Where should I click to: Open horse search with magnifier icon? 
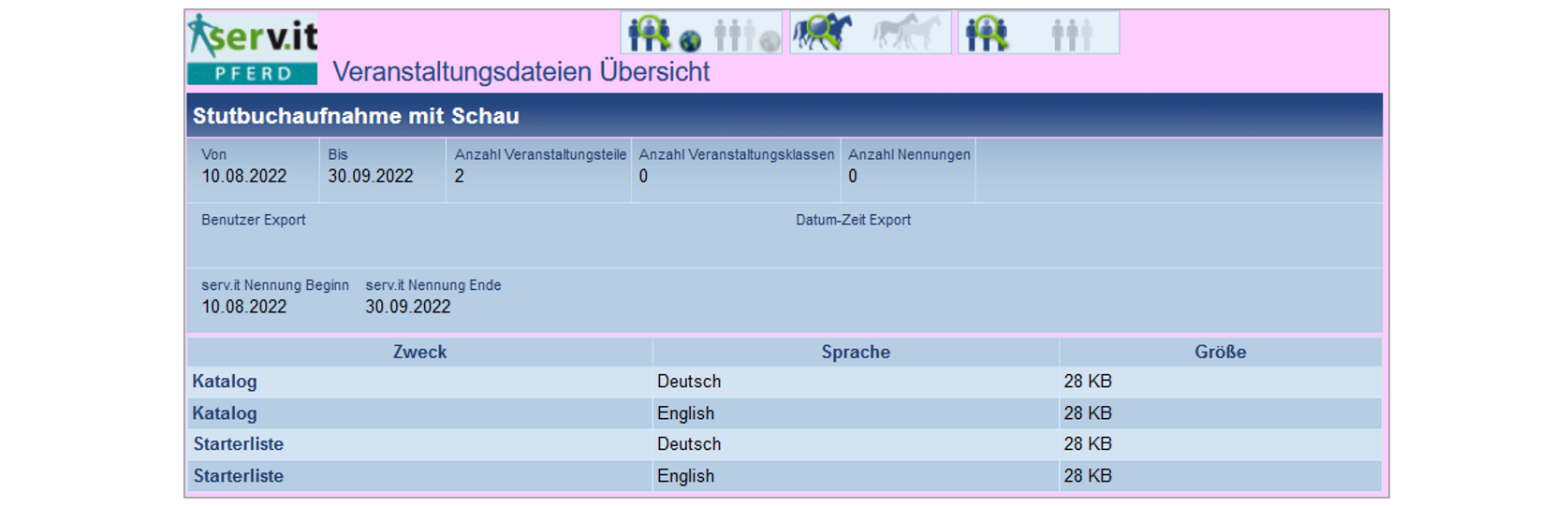[x=823, y=33]
